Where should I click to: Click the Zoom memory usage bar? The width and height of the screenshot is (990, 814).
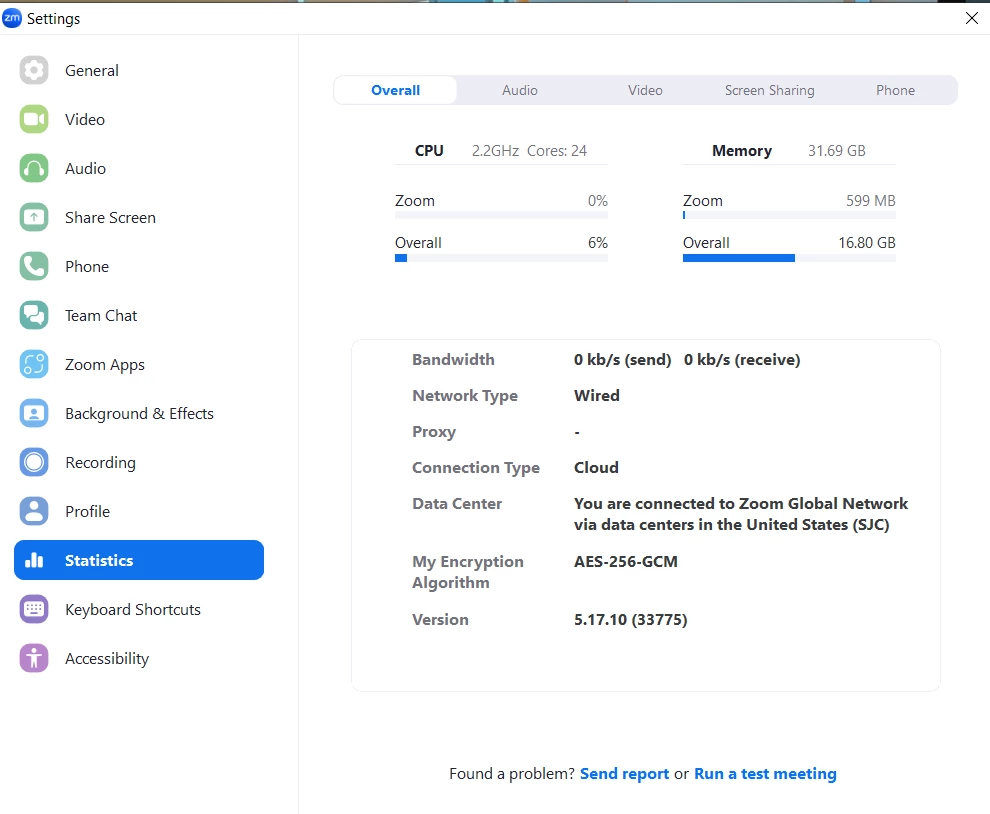click(789, 215)
